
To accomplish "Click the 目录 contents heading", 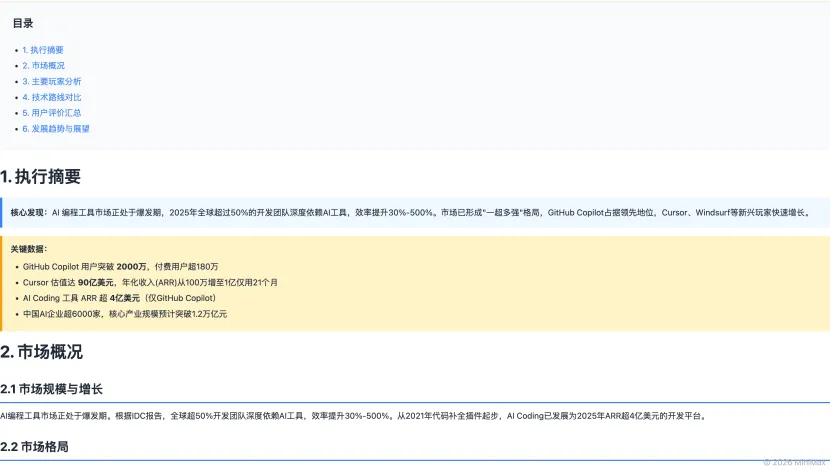I will point(23,24).
